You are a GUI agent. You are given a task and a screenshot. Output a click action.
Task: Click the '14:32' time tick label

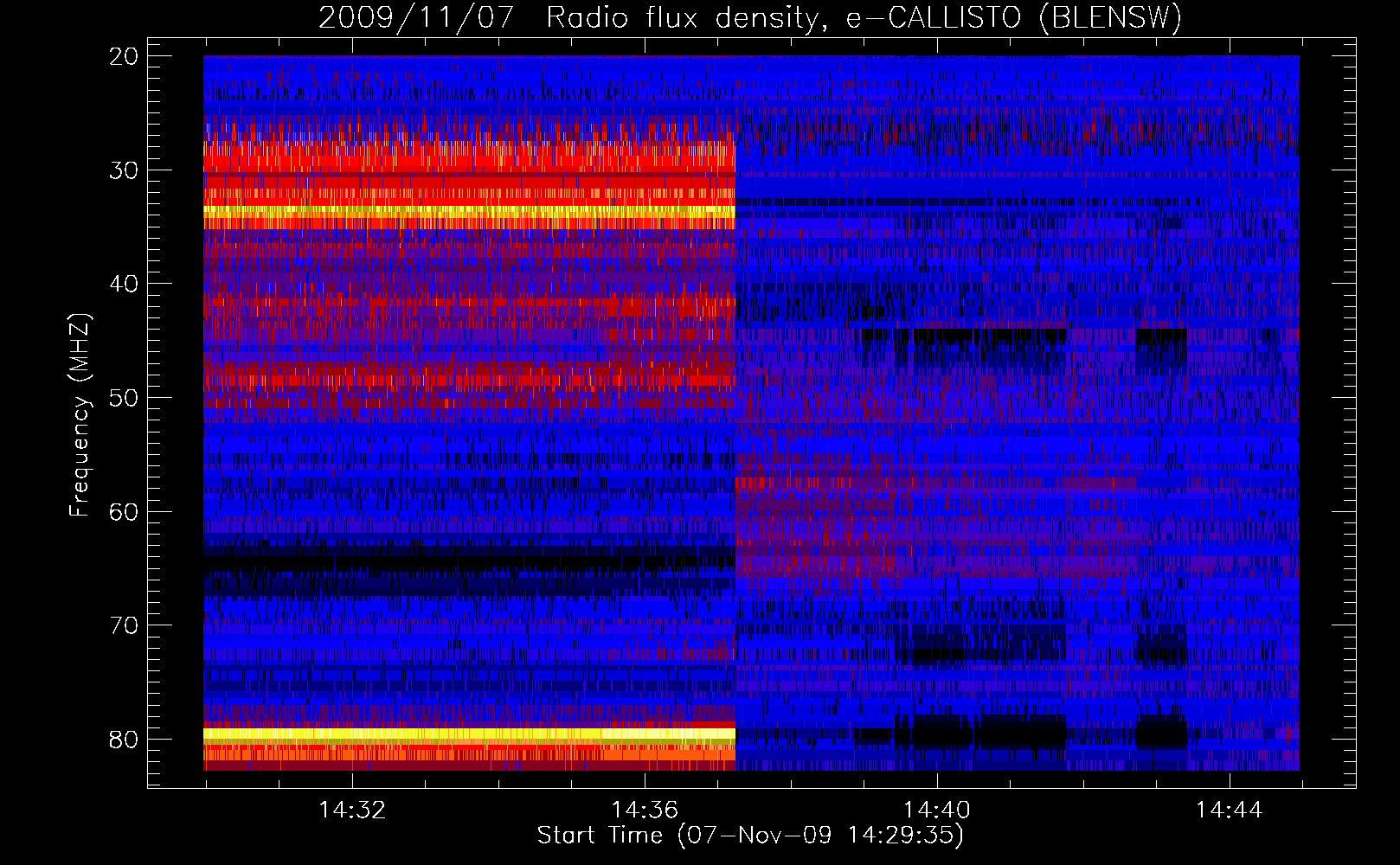pos(352,811)
